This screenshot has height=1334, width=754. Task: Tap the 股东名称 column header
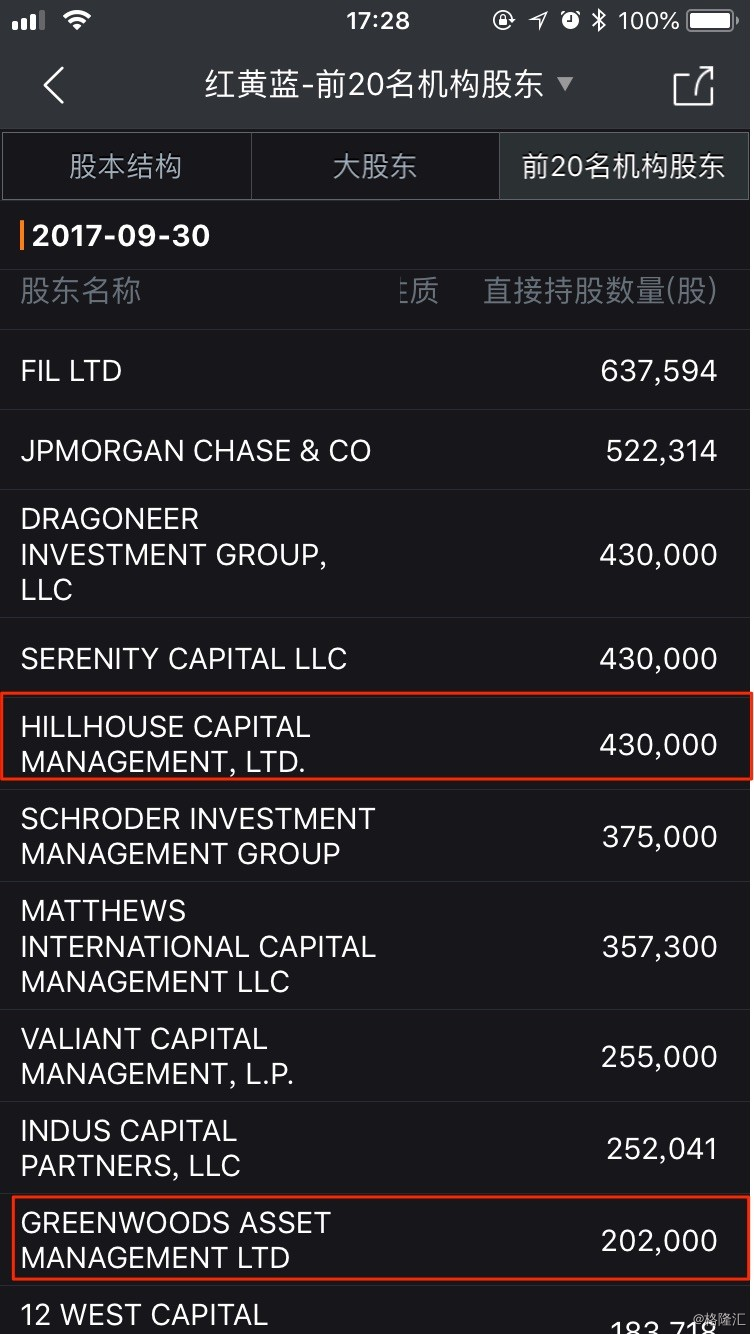tap(81, 291)
